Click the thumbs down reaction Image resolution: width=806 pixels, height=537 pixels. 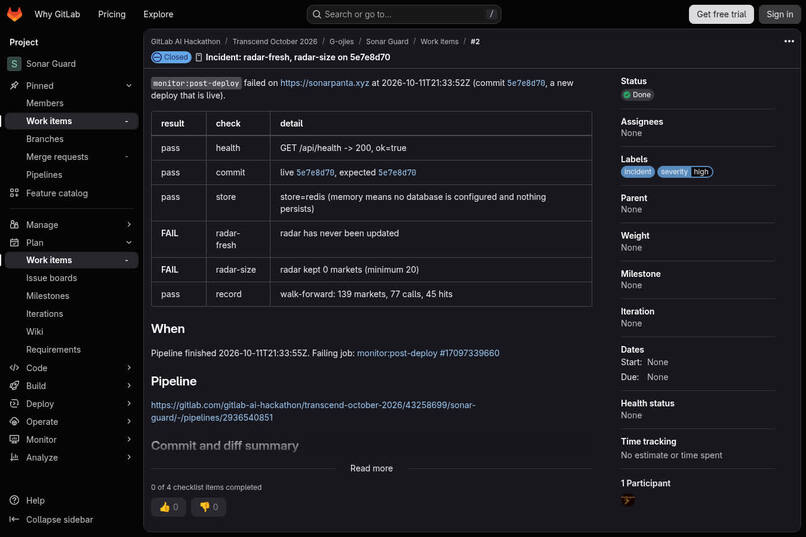(209, 507)
